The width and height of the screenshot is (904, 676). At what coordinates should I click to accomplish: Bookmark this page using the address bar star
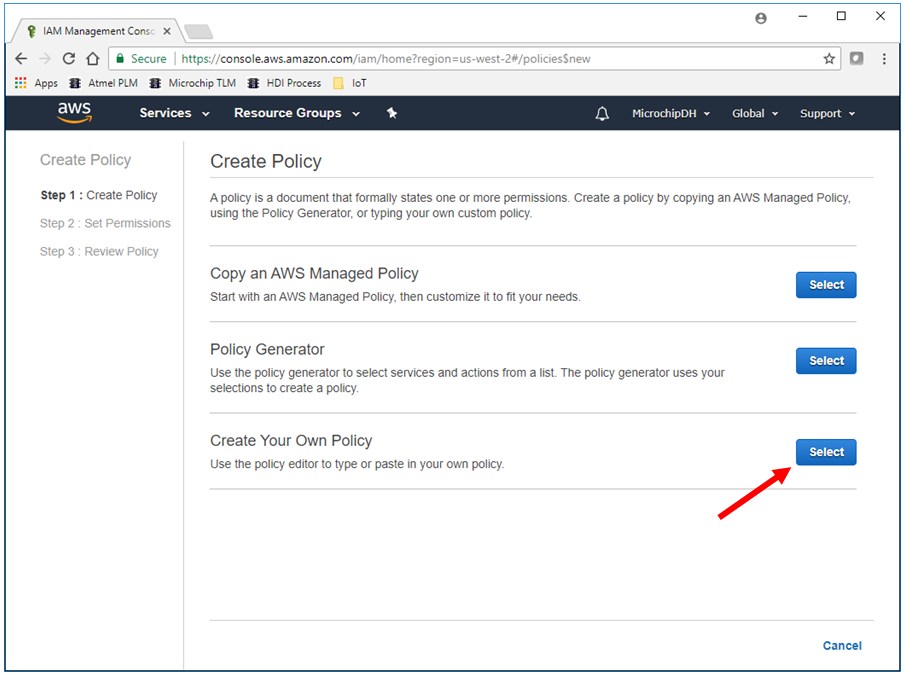pos(829,59)
